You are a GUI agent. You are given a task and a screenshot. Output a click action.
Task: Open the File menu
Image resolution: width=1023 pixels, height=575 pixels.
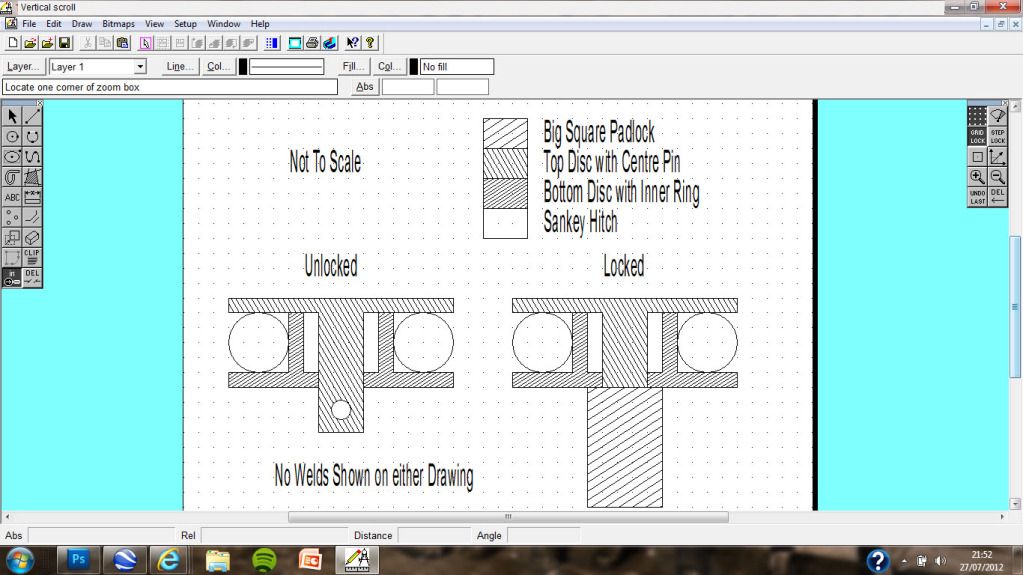[29, 23]
